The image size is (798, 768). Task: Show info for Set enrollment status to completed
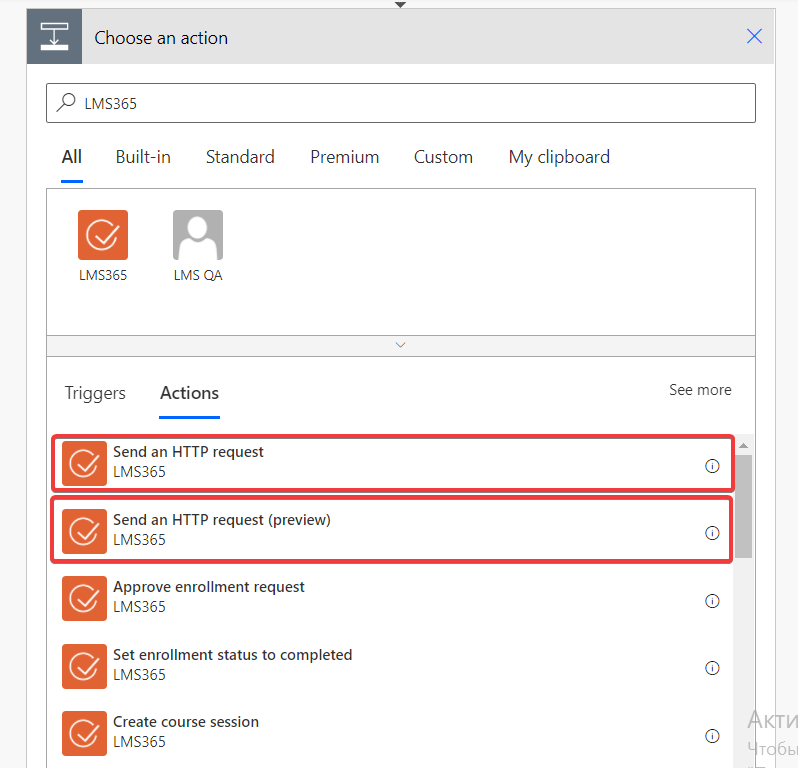click(x=712, y=668)
